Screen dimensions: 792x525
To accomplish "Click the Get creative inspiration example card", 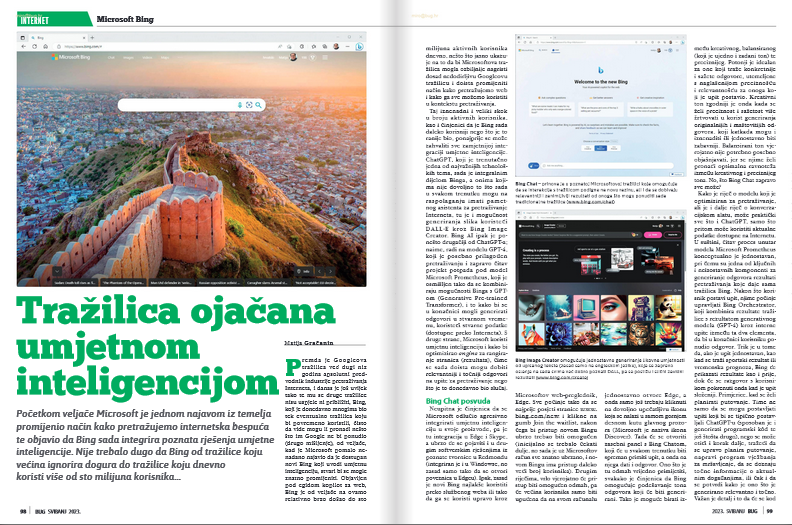I will 650,110.
